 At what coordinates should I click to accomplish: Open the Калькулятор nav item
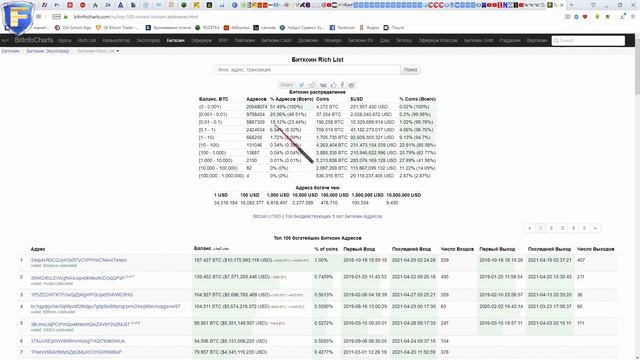(116, 40)
